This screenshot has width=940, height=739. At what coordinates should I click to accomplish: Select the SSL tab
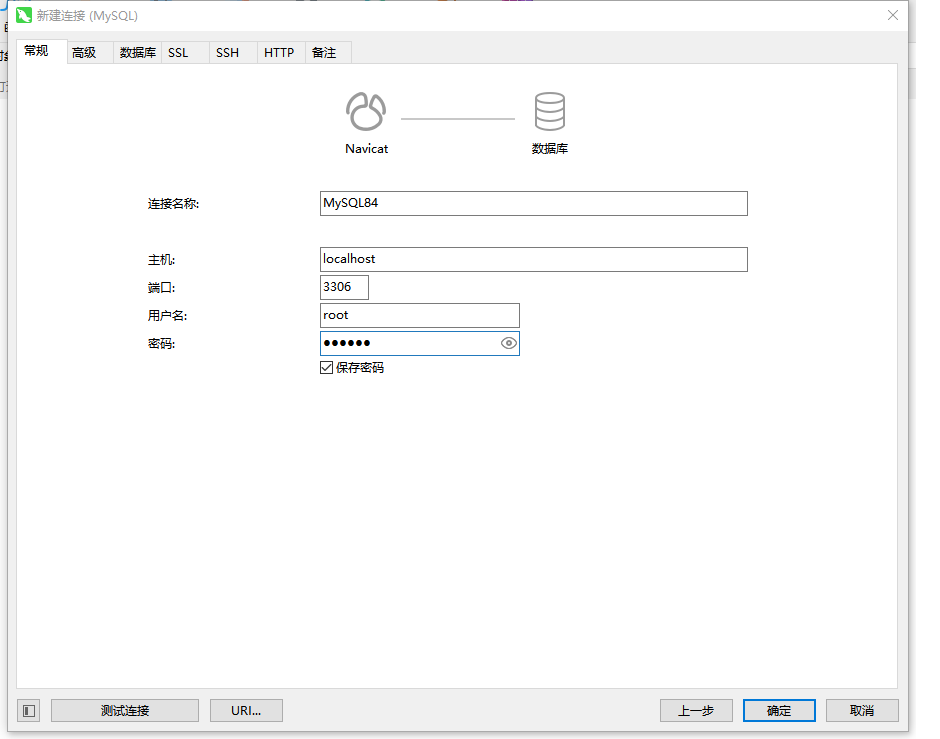pos(178,53)
